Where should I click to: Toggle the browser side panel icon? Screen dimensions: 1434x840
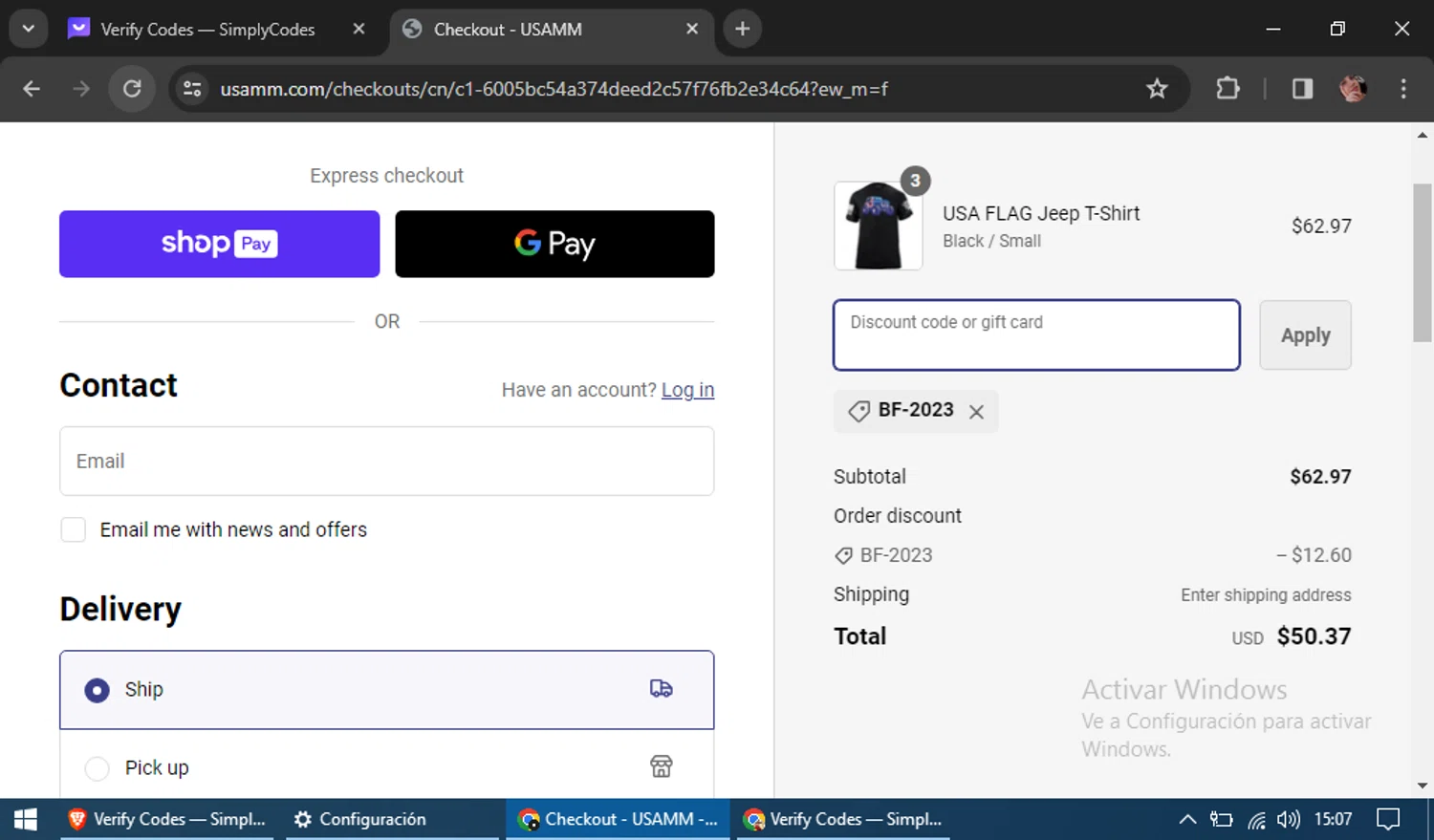tap(1302, 89)
